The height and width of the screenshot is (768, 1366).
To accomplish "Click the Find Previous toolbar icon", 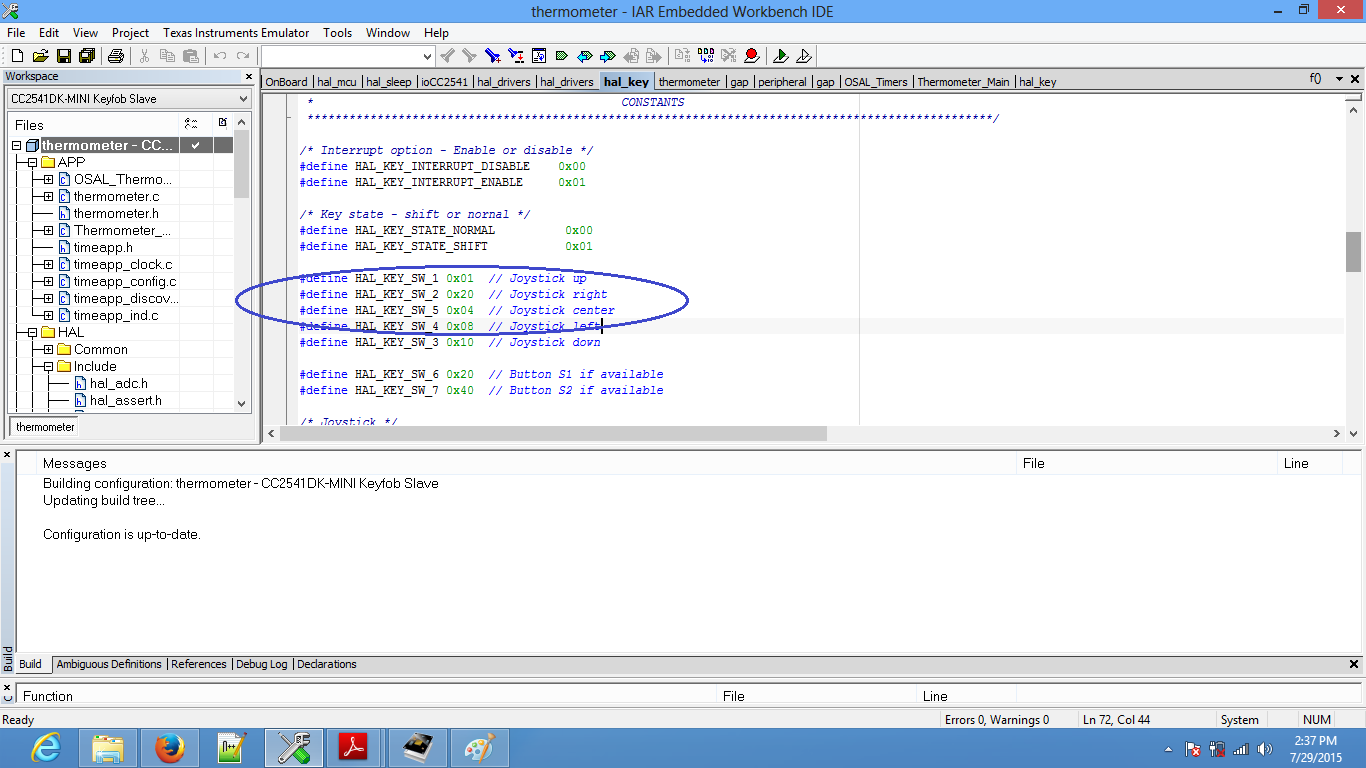I will pos(447,56).
